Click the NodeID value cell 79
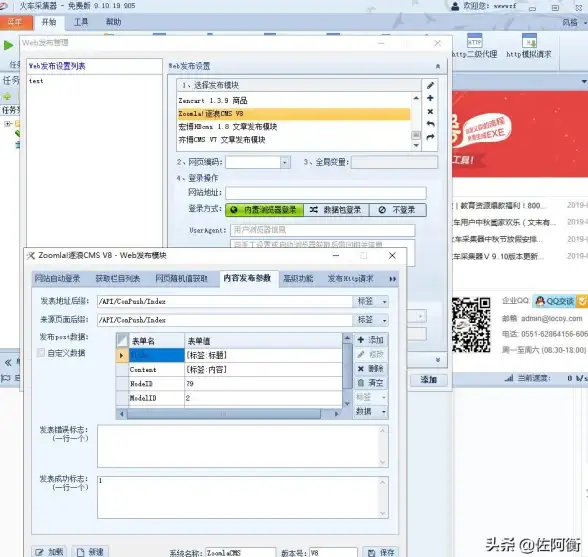This screenshot has width=588, height=557. tap(263, 384)
